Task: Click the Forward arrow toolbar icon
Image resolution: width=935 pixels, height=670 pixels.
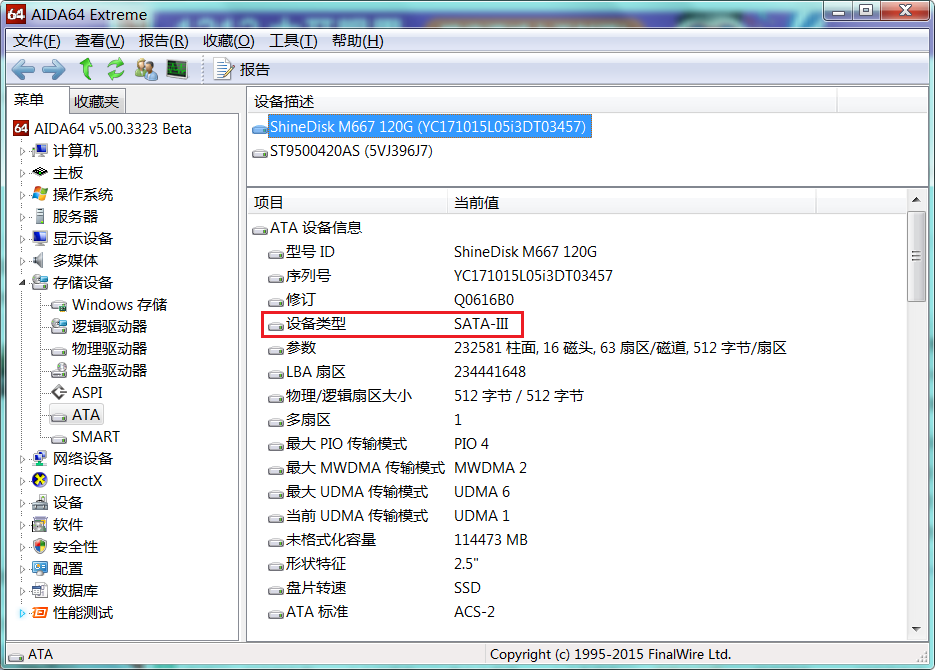Action: pos(53,69)
